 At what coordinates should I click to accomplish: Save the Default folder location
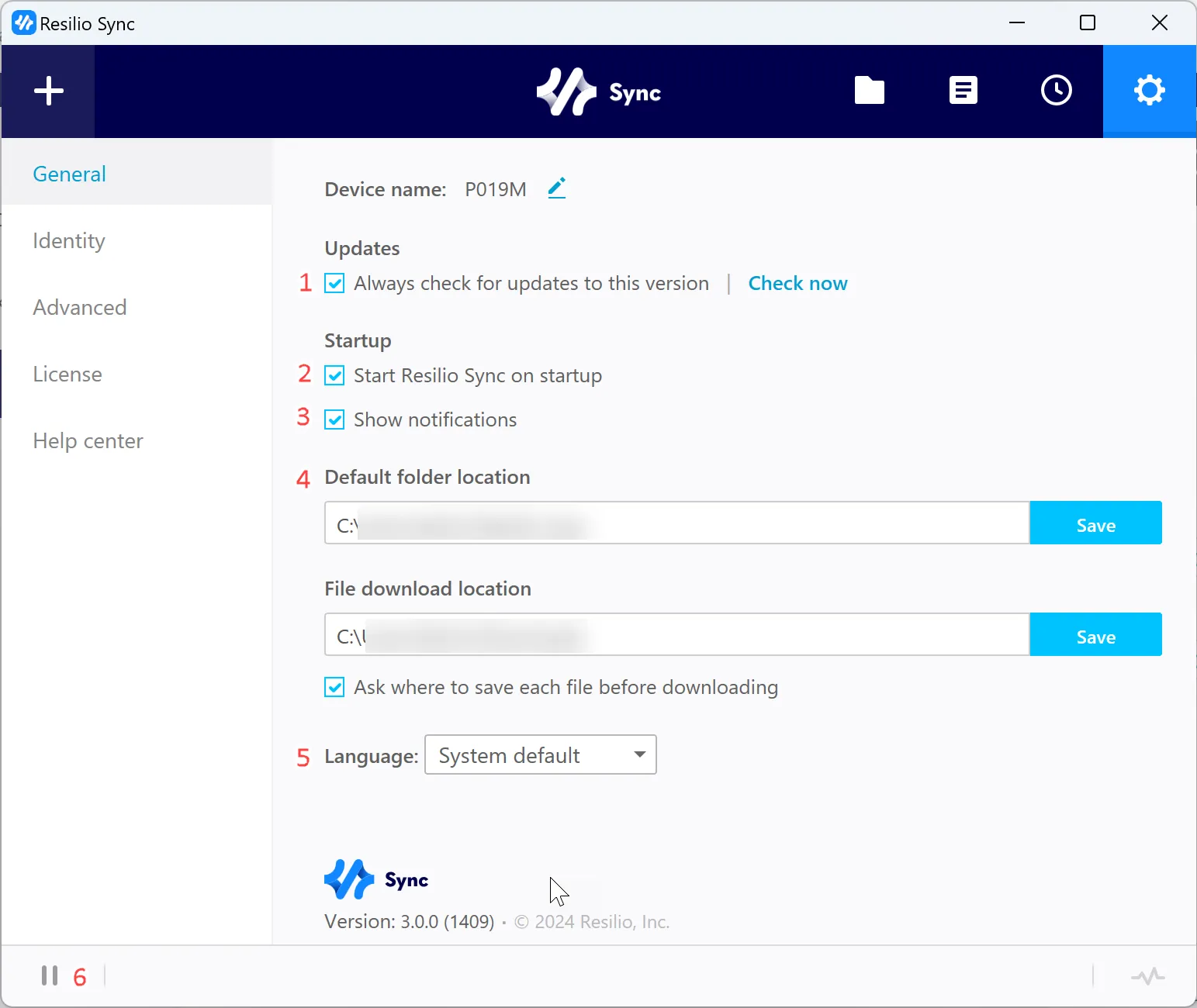(1095, 523)
